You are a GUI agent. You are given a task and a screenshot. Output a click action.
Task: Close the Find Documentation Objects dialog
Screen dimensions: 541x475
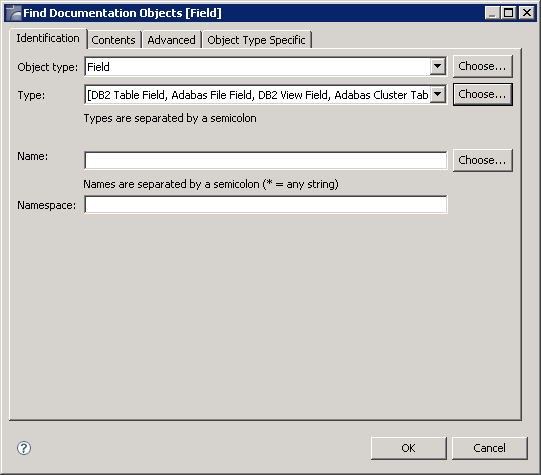527,13
